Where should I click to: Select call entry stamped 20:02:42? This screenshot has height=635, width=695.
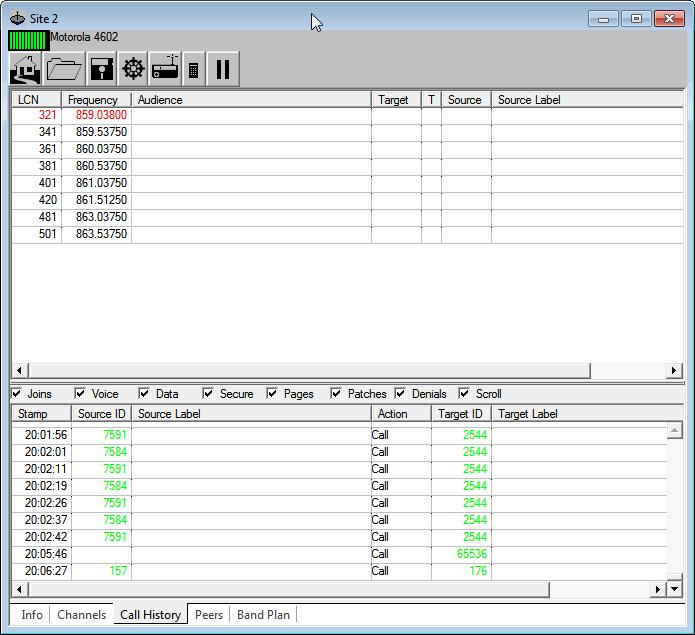coord(339,537)
